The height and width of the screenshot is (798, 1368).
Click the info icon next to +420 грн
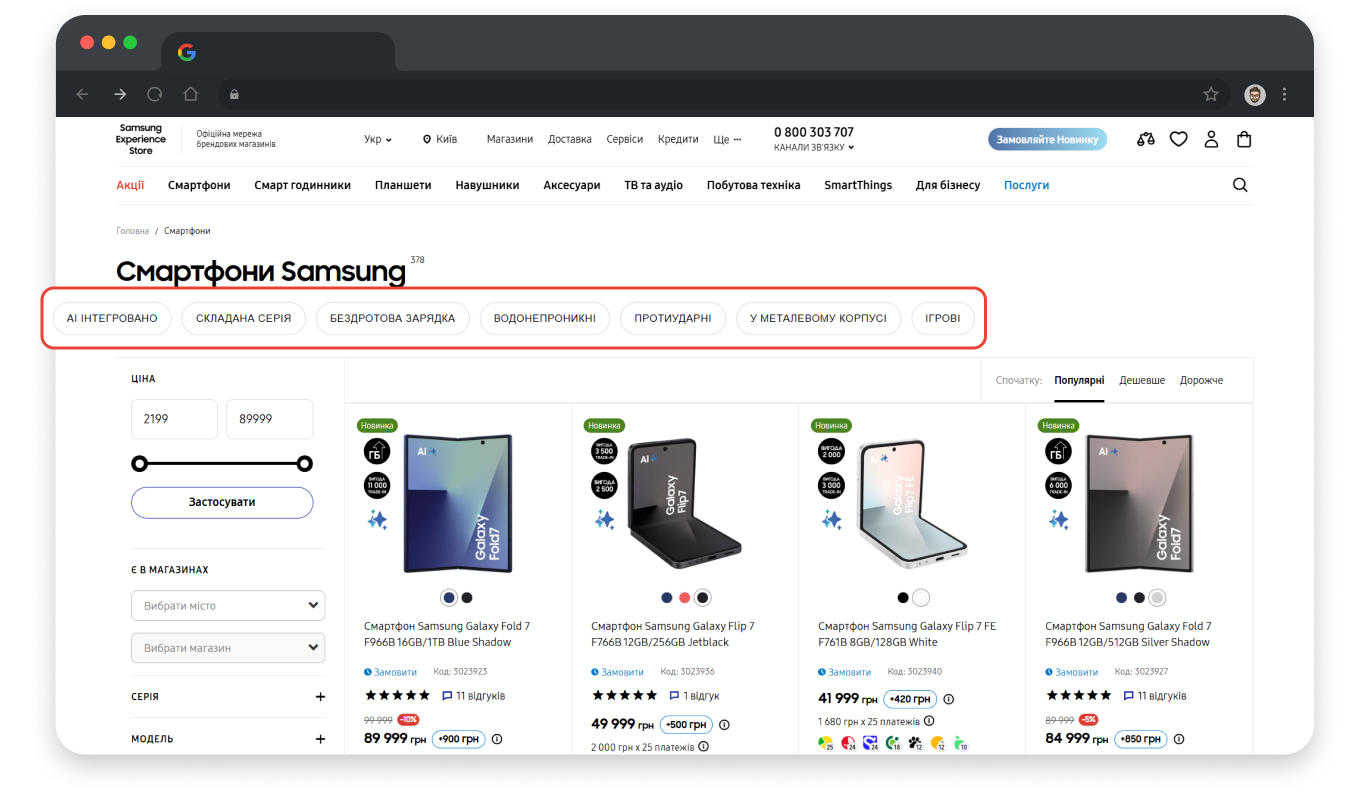[x=949, y=699]
